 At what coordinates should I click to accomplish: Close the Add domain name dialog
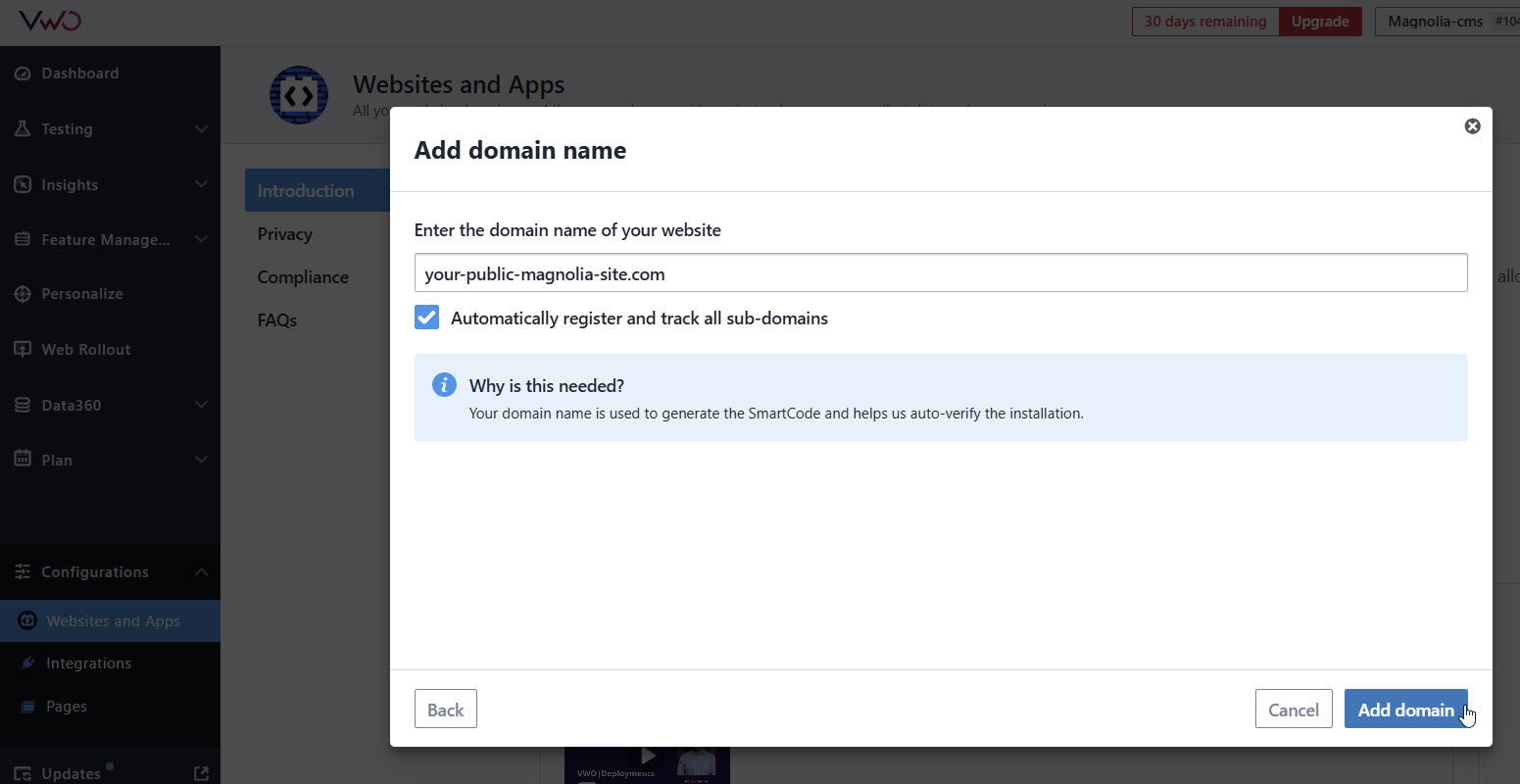click(x=1472, y=126)
